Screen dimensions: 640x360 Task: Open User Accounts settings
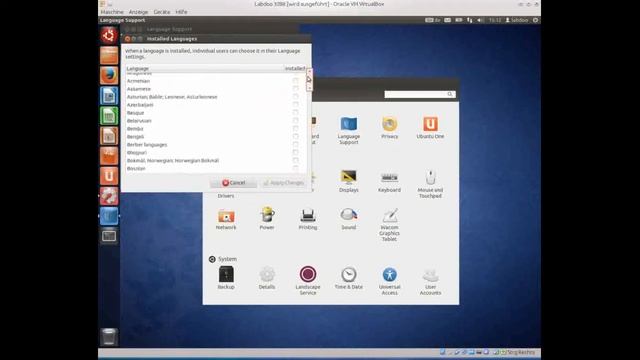(430, 281)
